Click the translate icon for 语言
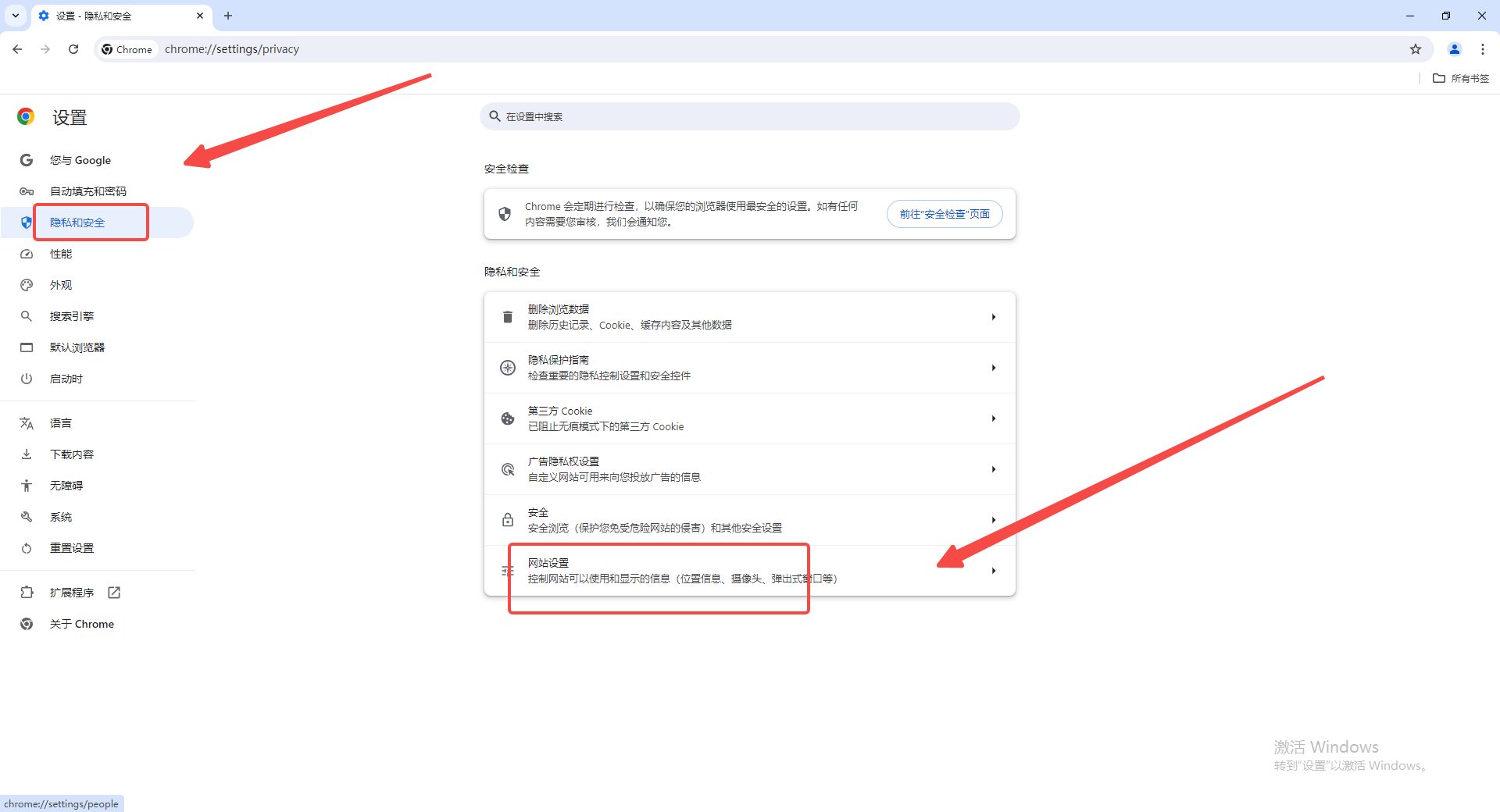Image resolution: width=1500 pixels, height=812 pixels. pos(27,423)
